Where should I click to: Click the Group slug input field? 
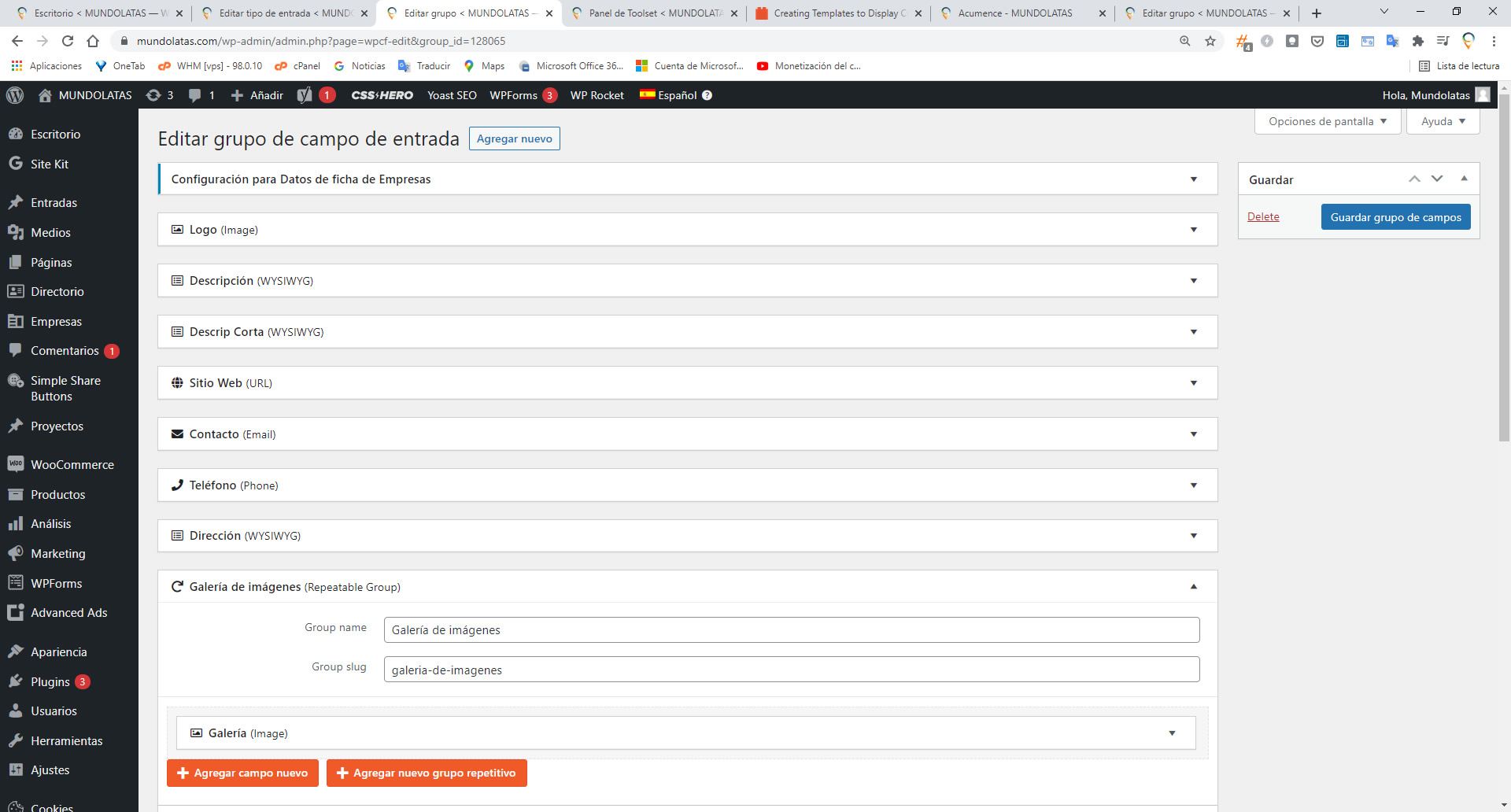791,670
